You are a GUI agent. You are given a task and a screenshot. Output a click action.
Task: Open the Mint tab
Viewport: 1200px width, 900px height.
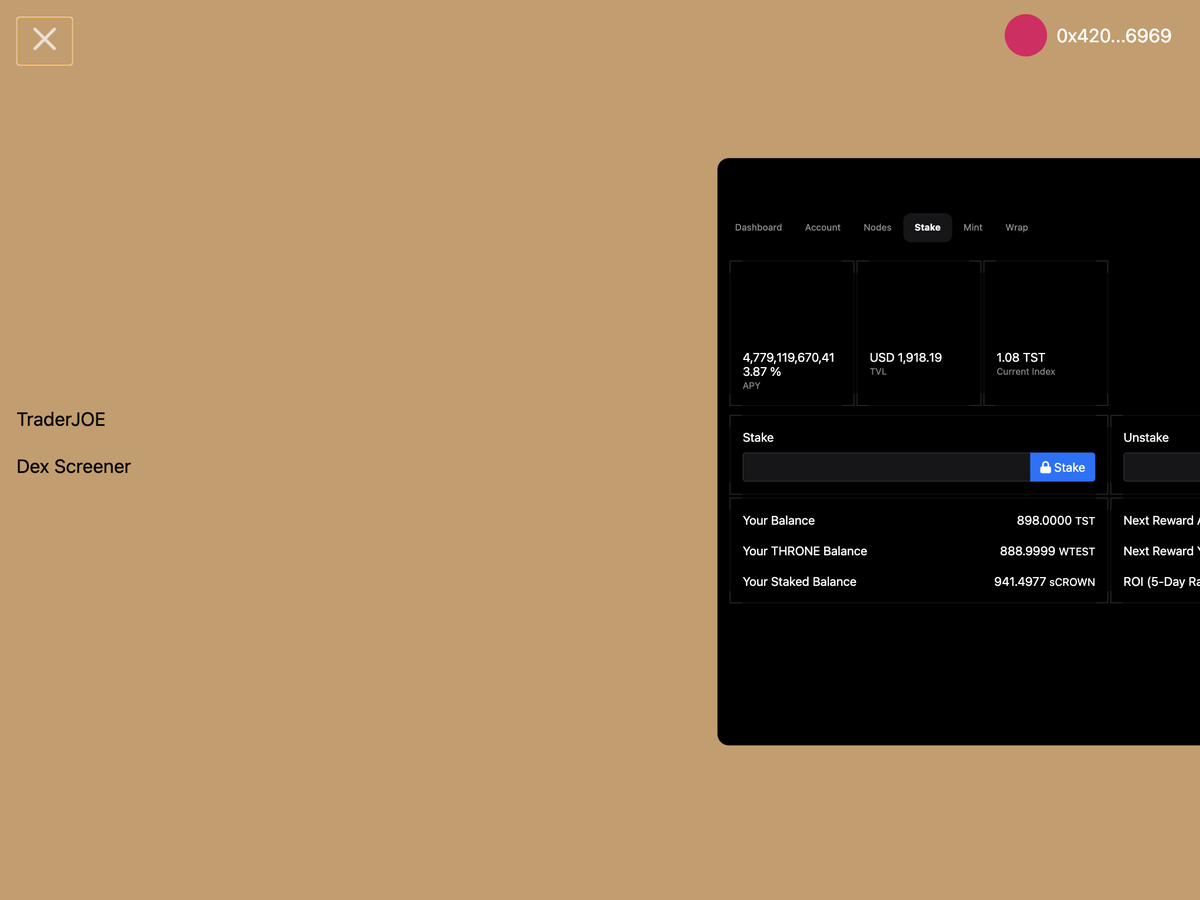click(972, 227)
